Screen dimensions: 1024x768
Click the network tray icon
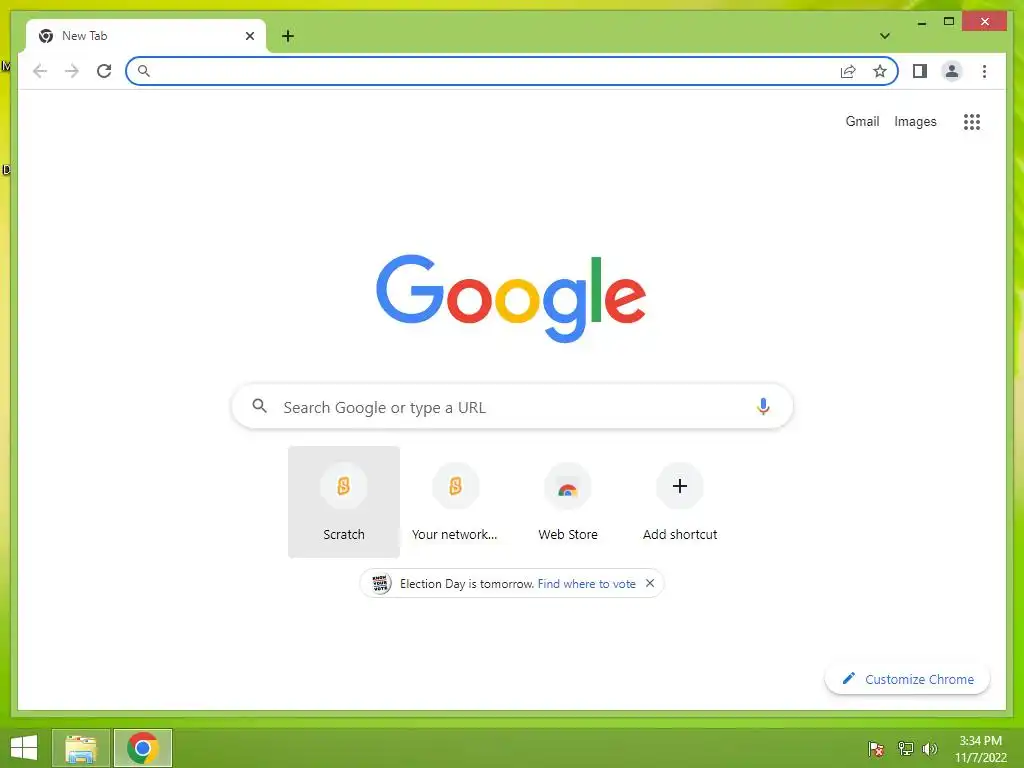(x=906, y=749)
